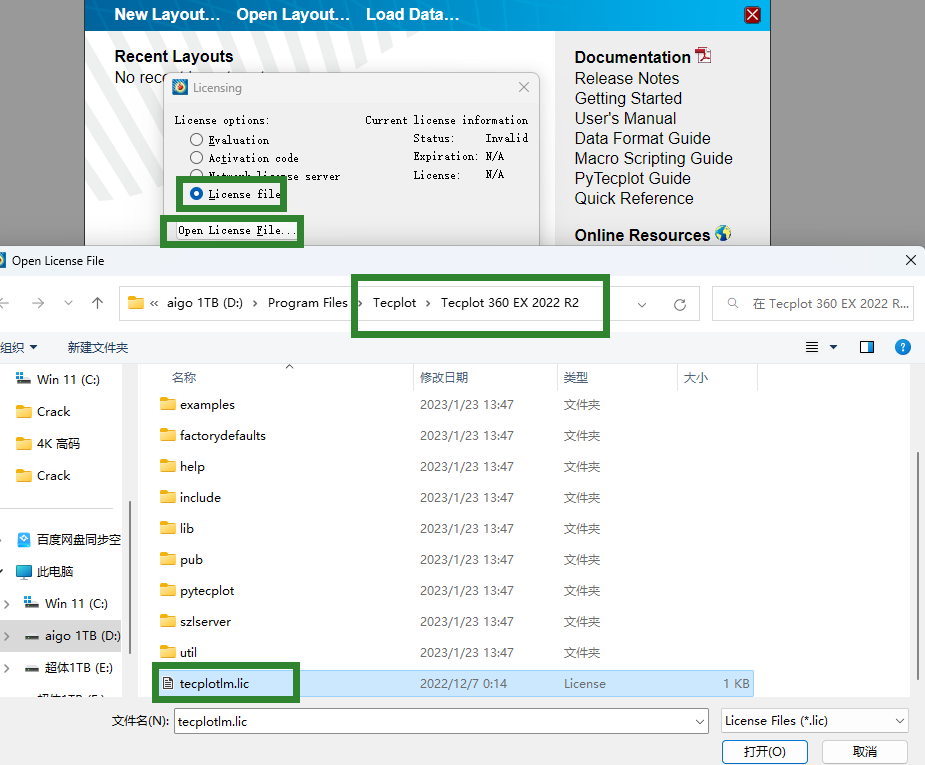925x765 pixels.
Task: Go forward in the file dialog navigation
Action: (x=38, y=303)
